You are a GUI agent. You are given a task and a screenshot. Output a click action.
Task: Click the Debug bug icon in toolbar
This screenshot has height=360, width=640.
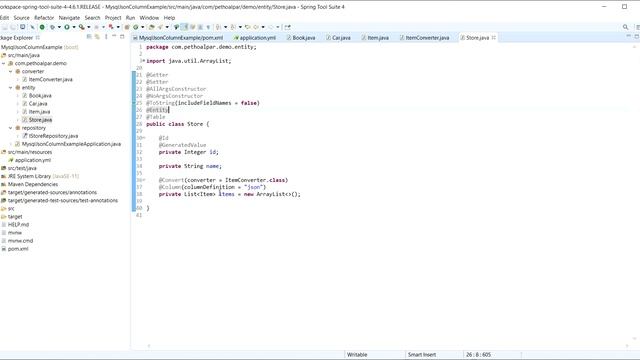(x=52, y=27)
